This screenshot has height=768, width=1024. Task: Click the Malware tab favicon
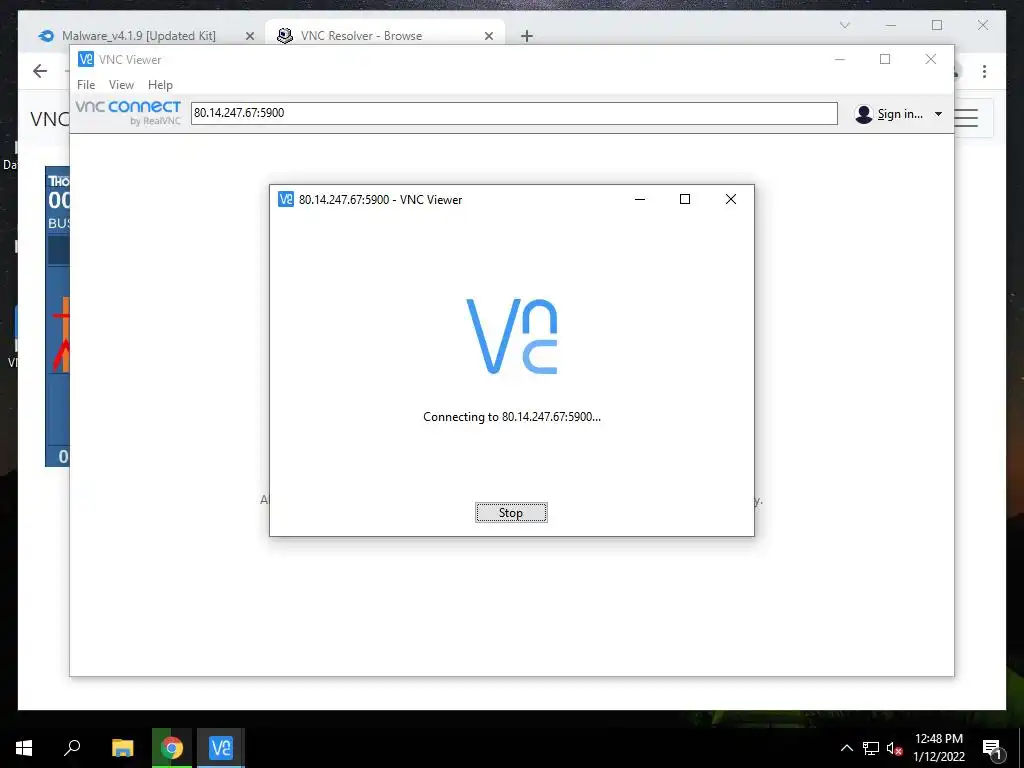pyautogui.click(x=46, y=36)
